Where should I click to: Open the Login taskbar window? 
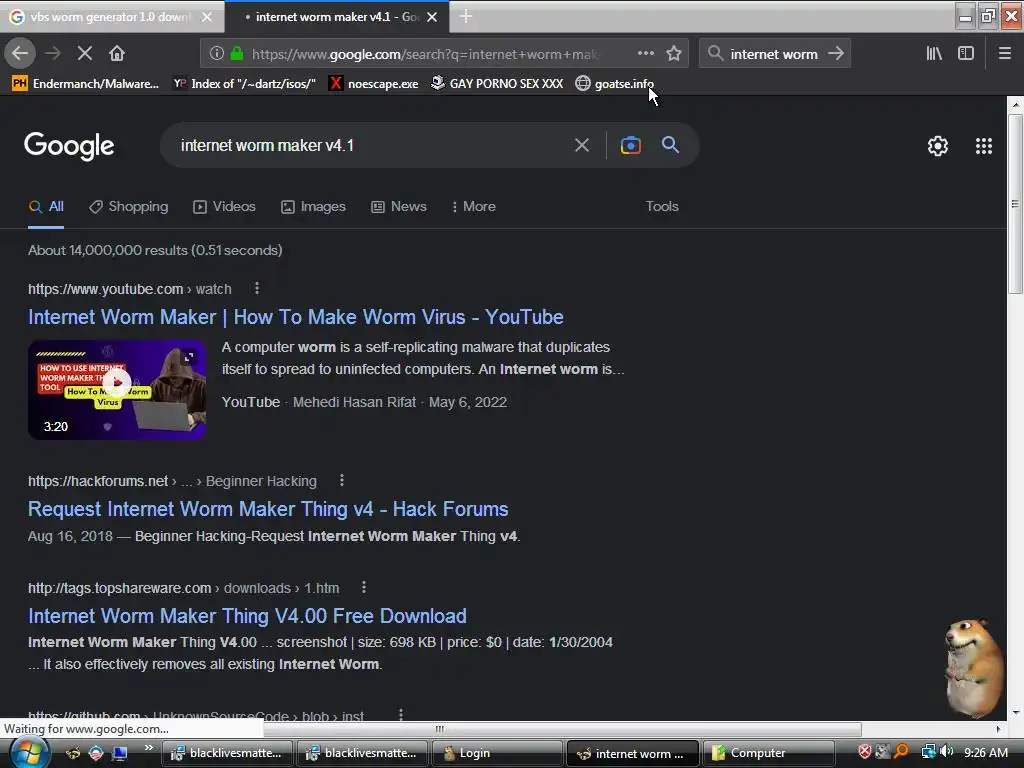pos(500,753)
